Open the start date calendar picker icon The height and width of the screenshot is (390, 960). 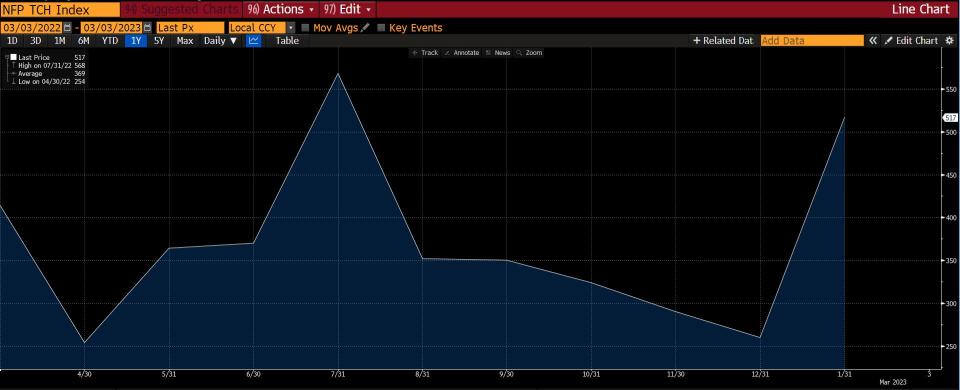click(67, 28)
